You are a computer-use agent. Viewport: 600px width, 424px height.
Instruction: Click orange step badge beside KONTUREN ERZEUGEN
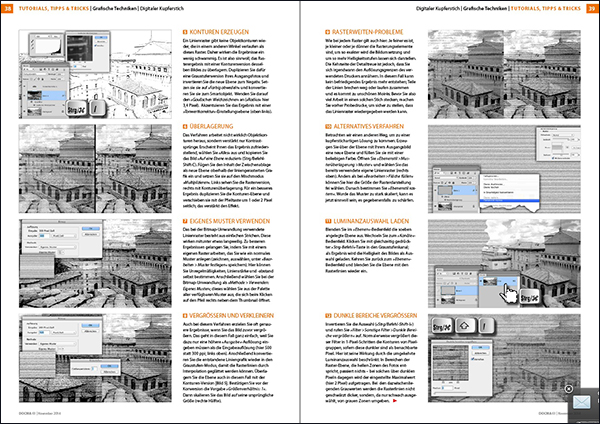[185, 32]
